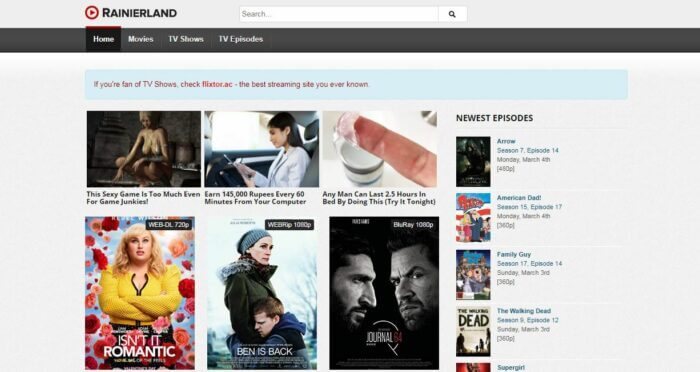Image resolution: width=700 pixels, height=372 pixels.
Task: Open the Movies menu item
Action: pos(141,39)
